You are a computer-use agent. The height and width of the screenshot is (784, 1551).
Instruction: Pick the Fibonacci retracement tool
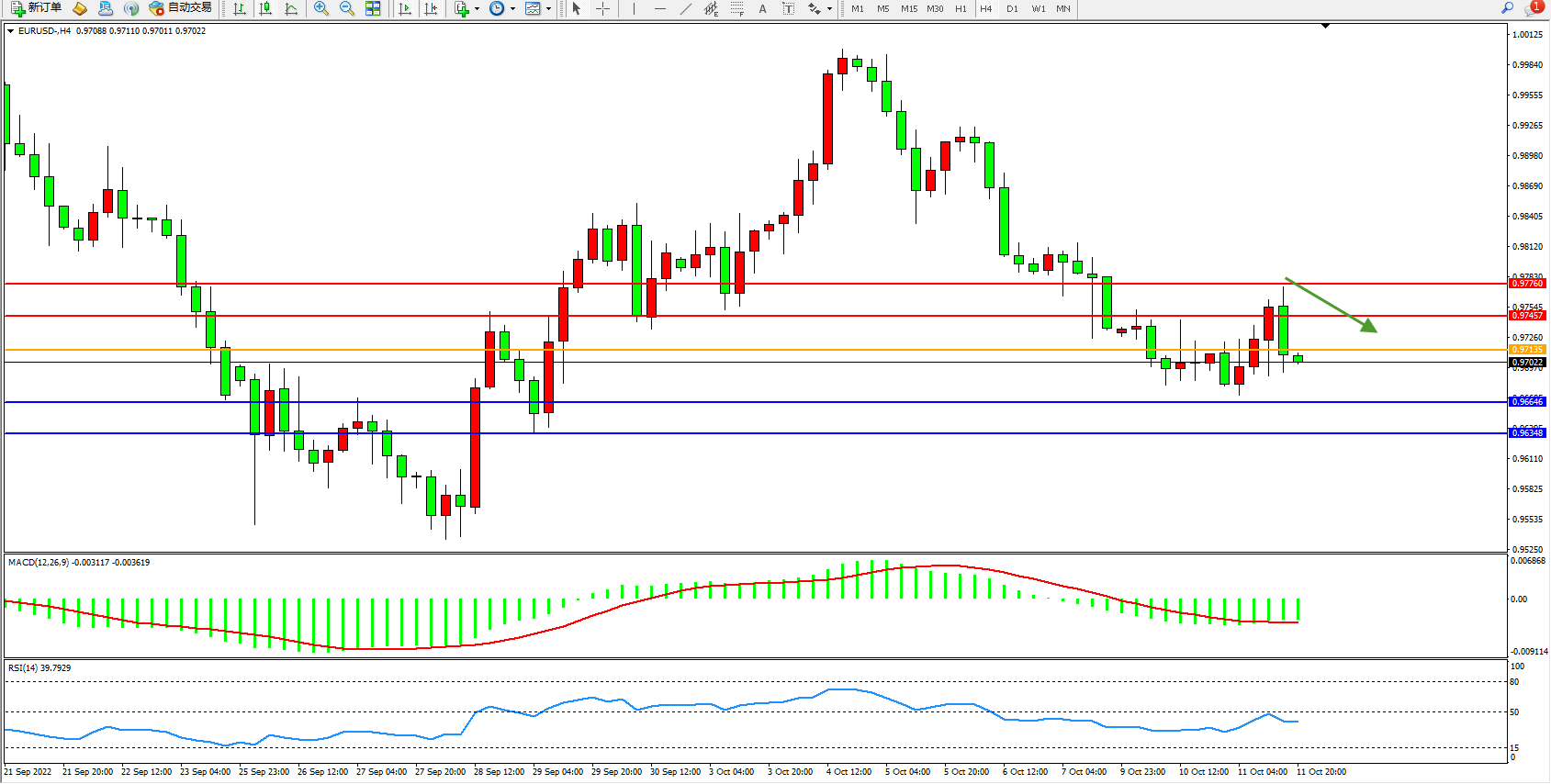tap(736, 9)
